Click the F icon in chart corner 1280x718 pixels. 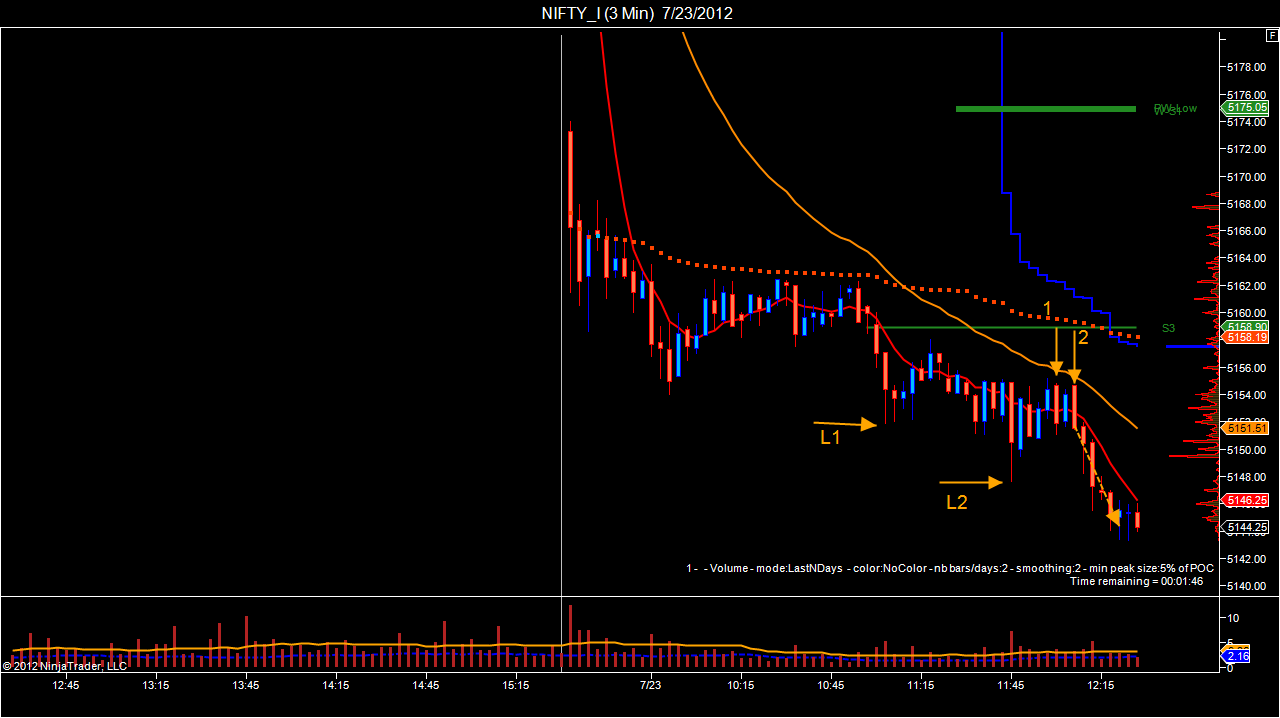(1272, 34)
